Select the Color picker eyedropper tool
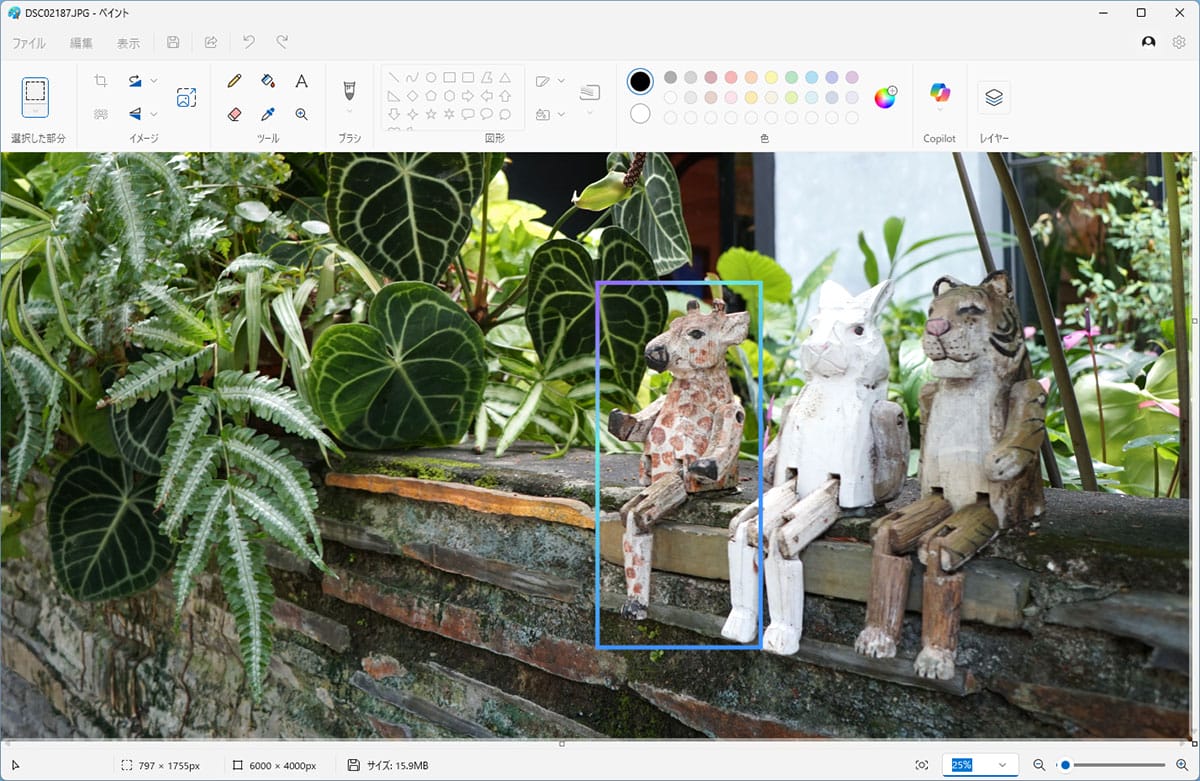 (x=268, y=114)
